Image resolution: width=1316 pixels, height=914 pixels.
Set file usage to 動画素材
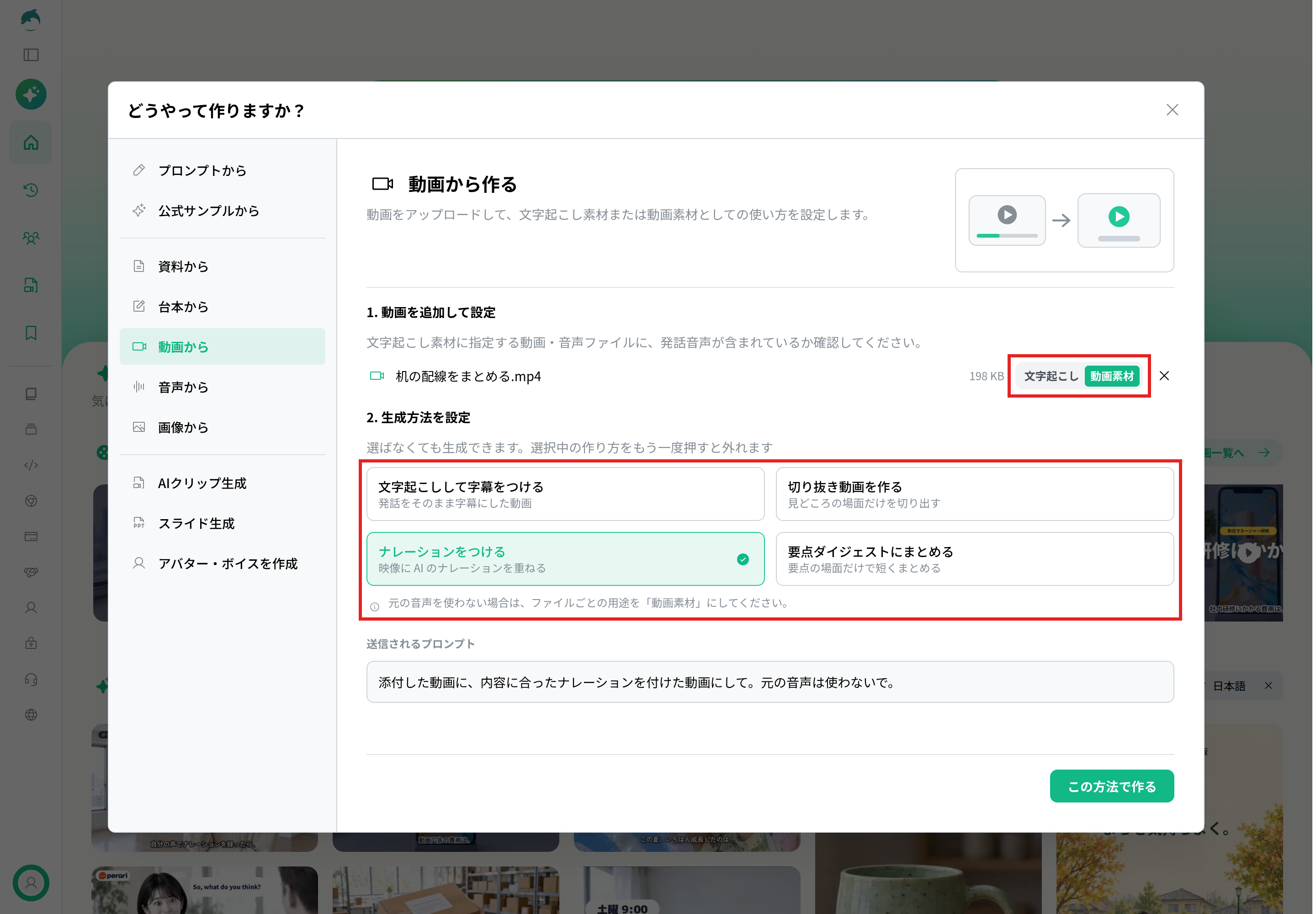pos(1112,376)
